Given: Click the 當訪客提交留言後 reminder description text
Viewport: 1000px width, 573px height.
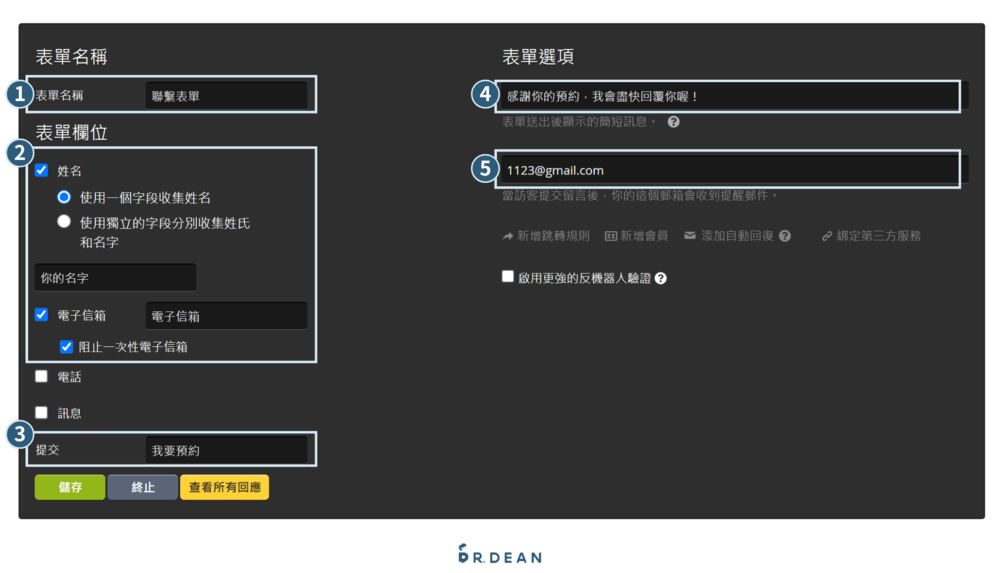Looking at the screenshot, I should (x=640, y=196).
